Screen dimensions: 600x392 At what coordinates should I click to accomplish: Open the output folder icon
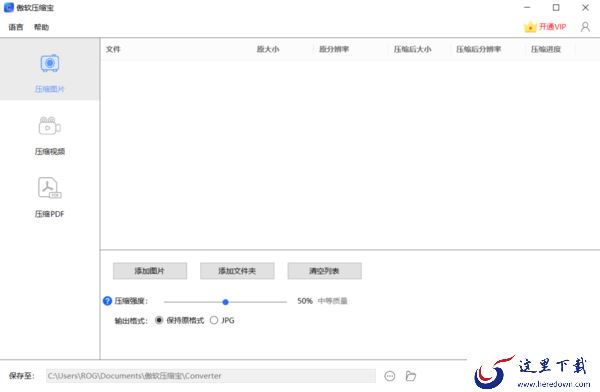411,376
